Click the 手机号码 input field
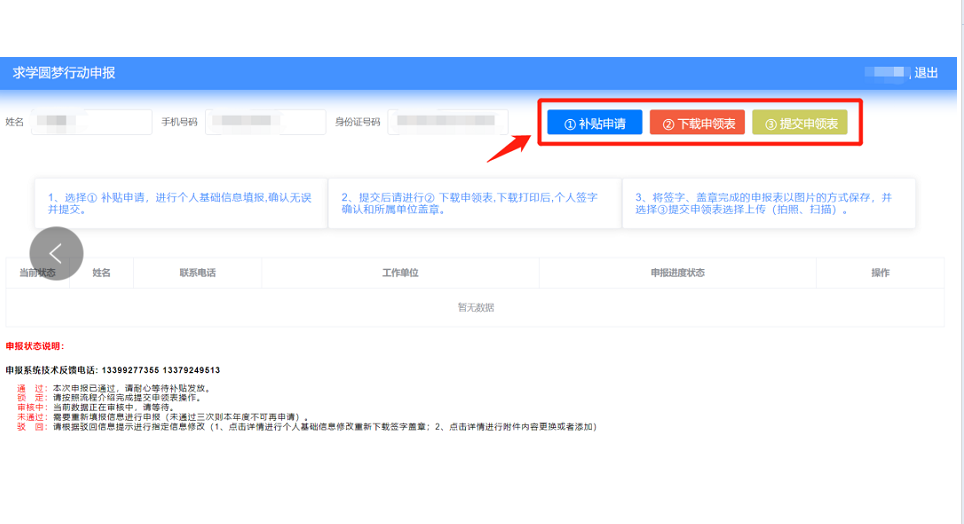964x524 pixels. 265,122
